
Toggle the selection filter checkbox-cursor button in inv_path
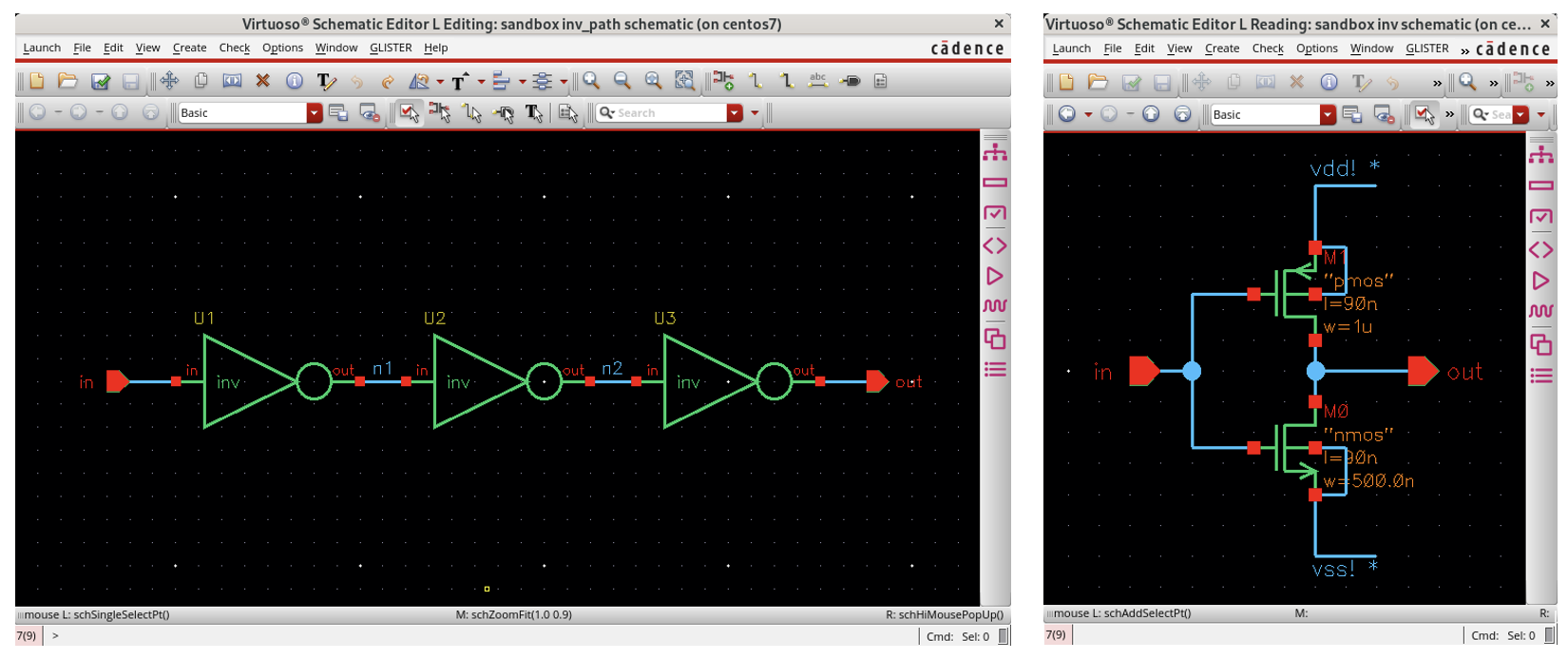409,113
